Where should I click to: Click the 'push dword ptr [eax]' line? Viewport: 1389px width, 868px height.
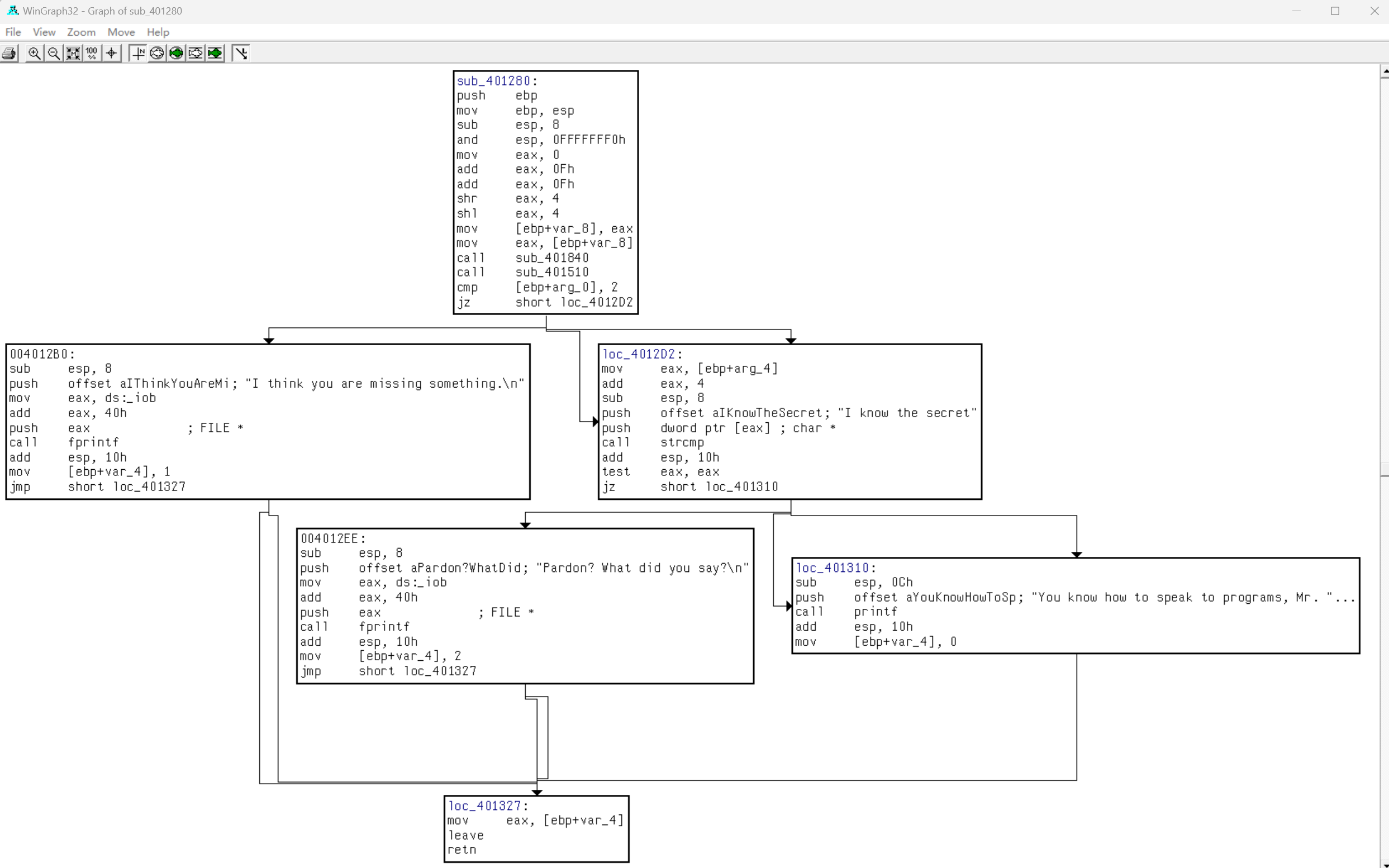click(x=719, y=428)
